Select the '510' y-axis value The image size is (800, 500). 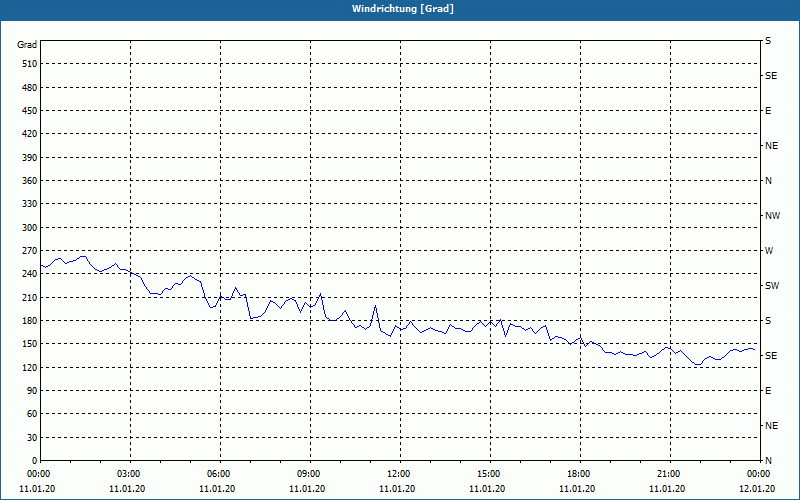[30, 64]
